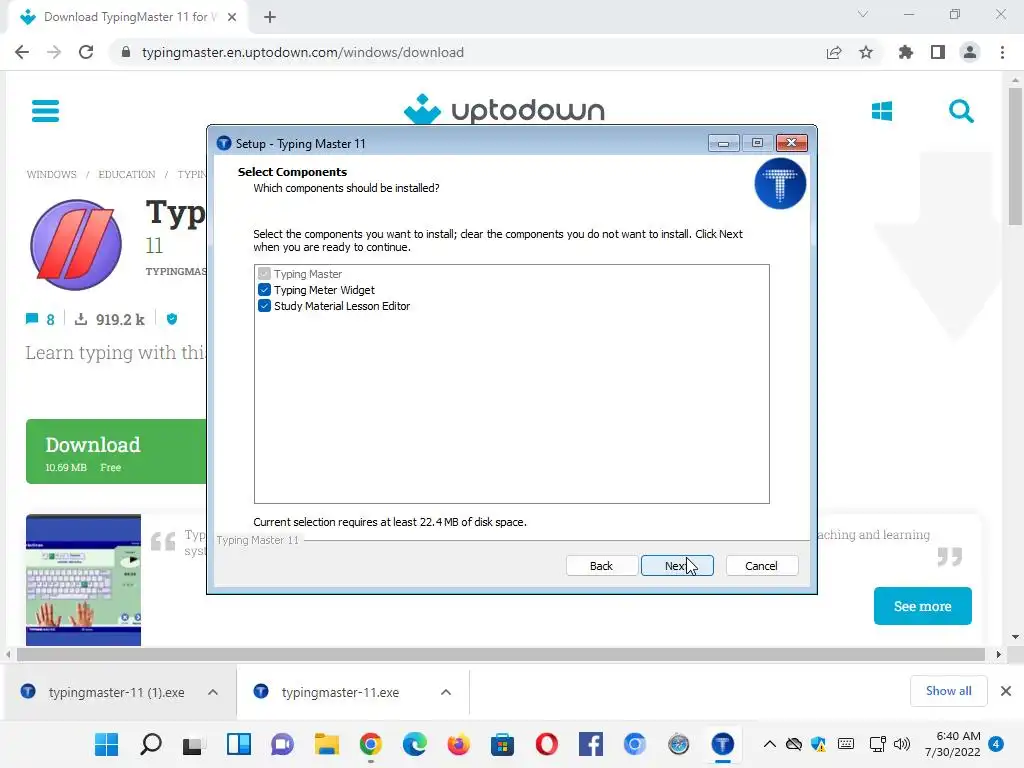Click Back in the Setup dialog

tap(601, 566)
